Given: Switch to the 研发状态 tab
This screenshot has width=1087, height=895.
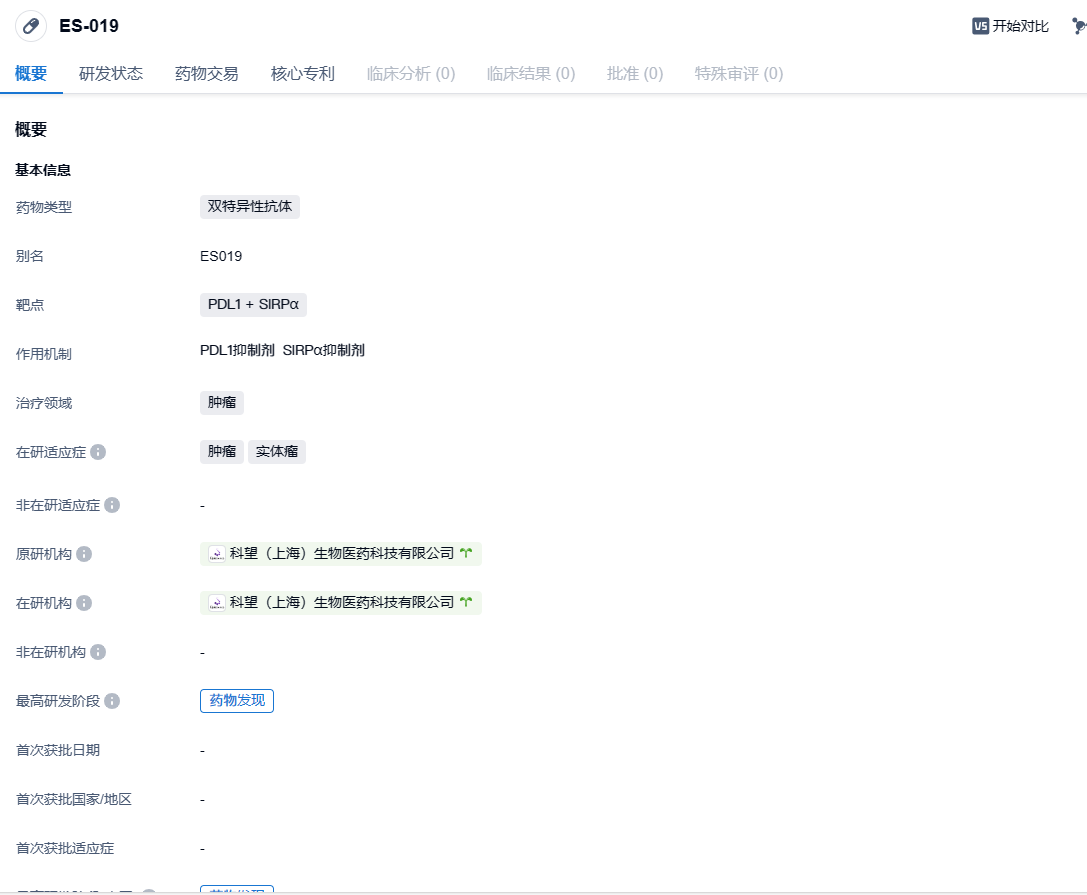Looking at the screenshot, I should (111, 74).
